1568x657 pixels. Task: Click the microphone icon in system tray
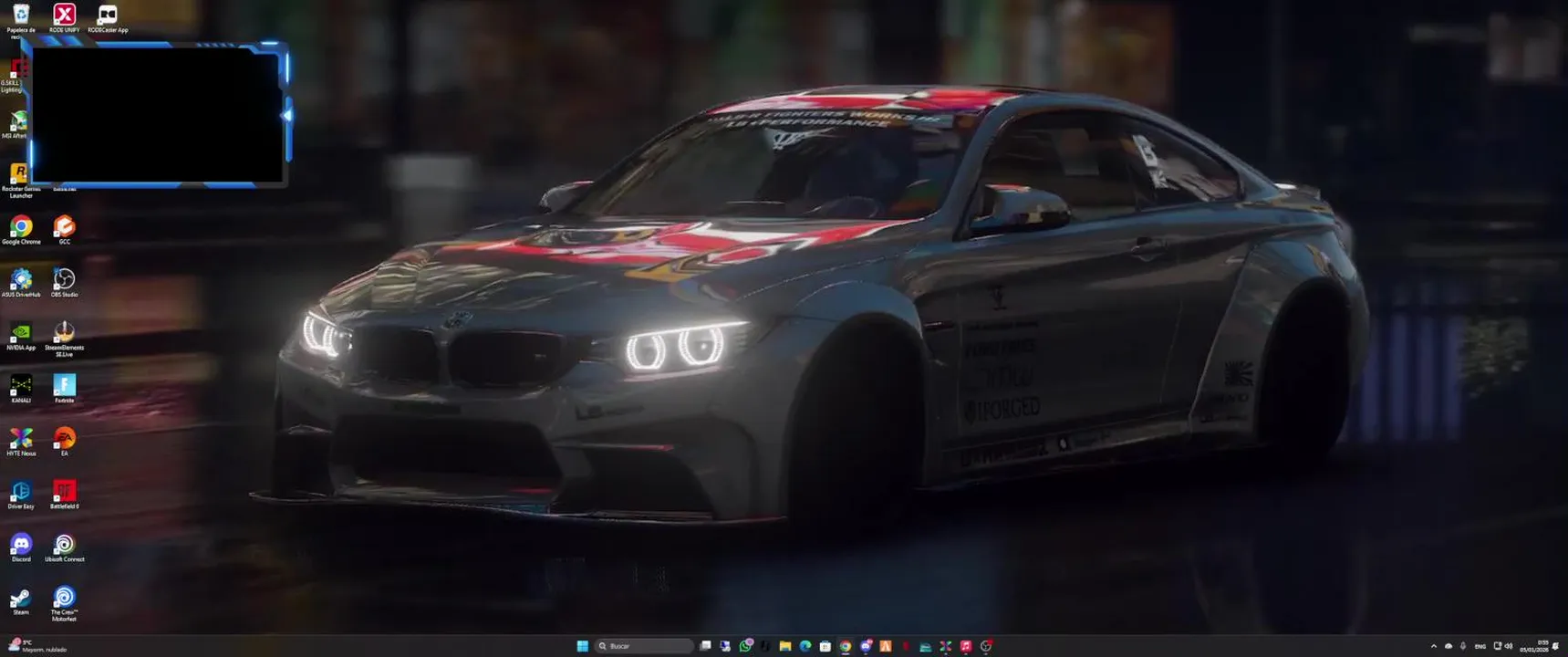[1463, 646]
